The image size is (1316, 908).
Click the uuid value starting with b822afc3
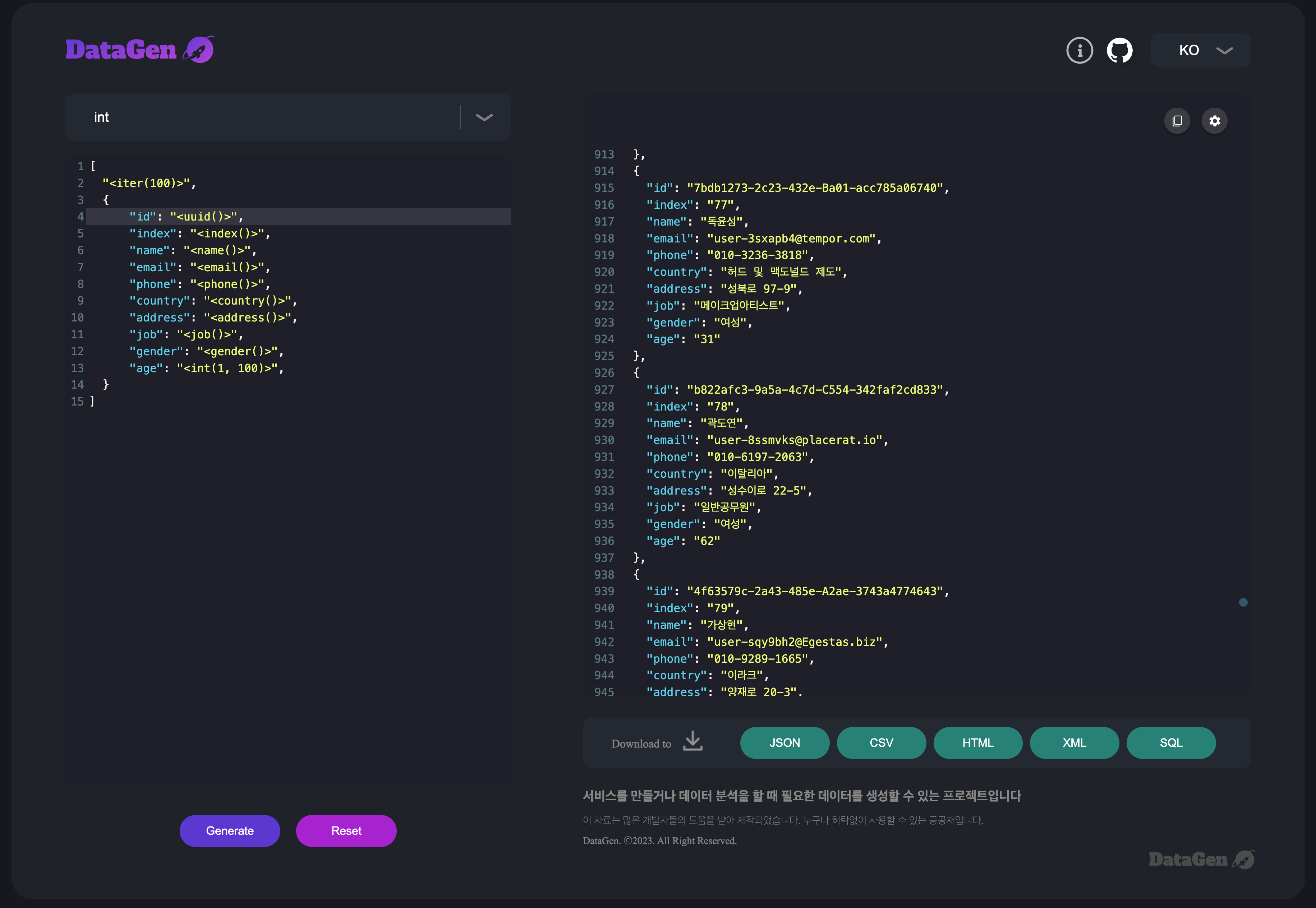click(815, 390)
